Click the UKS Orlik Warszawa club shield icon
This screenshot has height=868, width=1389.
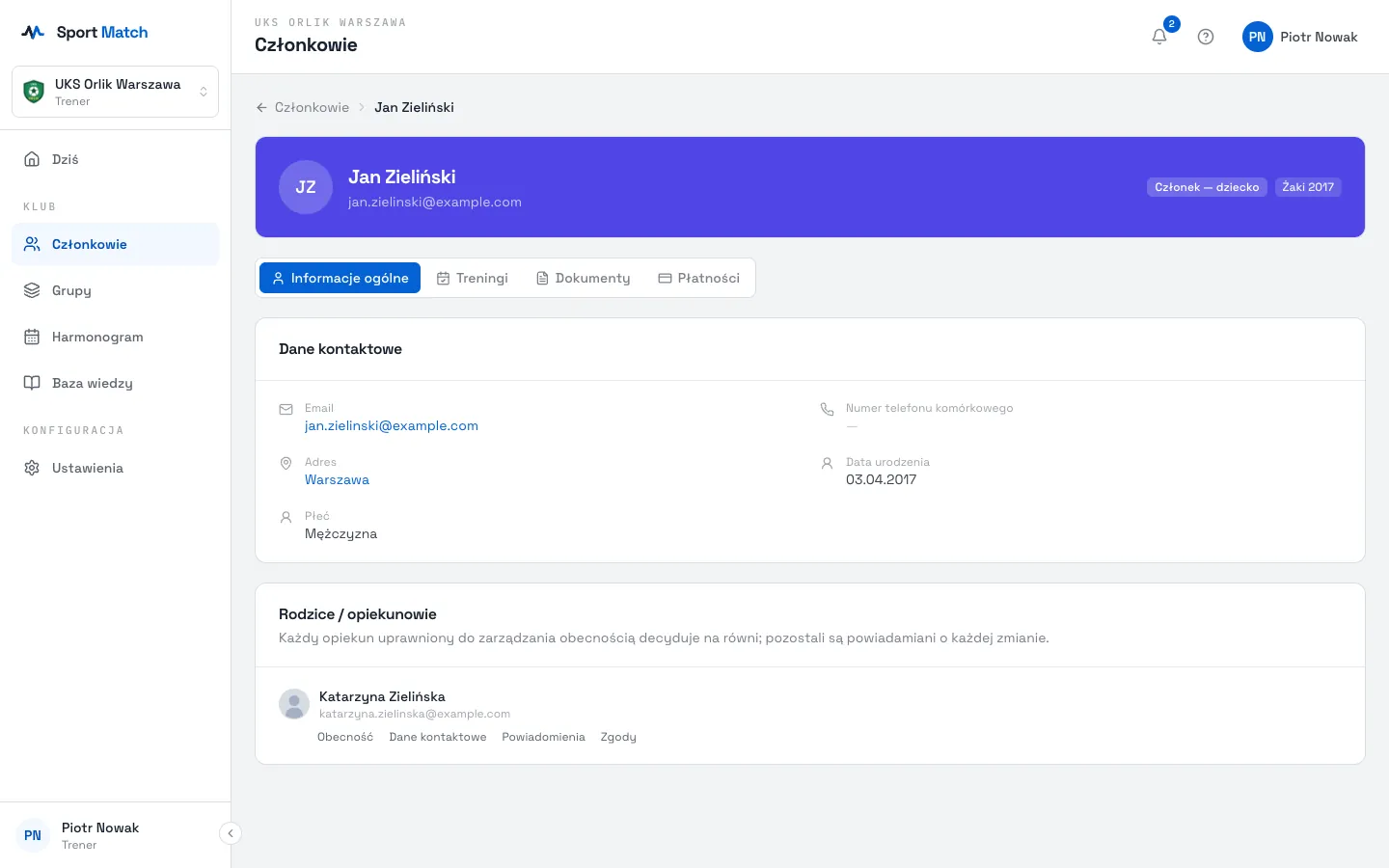34,92
